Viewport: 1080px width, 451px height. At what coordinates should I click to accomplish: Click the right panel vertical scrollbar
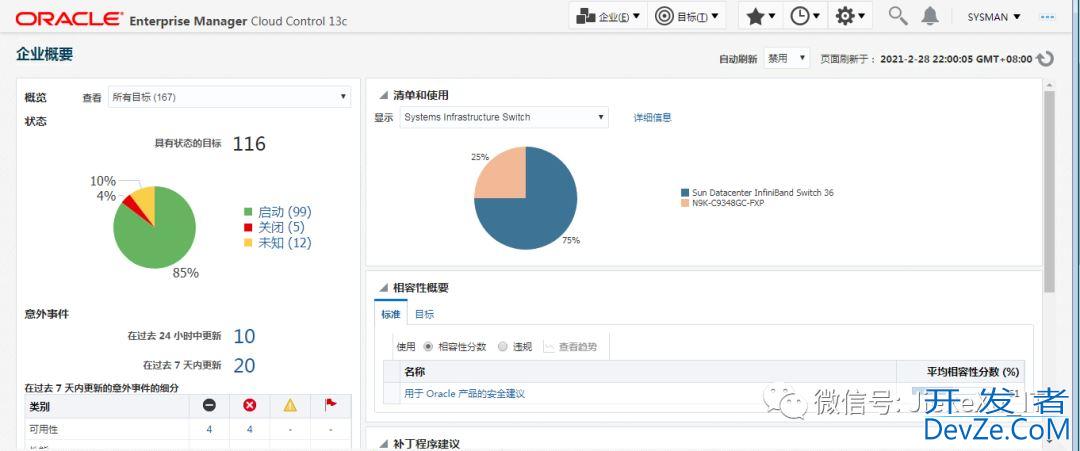pos(1049,191)
